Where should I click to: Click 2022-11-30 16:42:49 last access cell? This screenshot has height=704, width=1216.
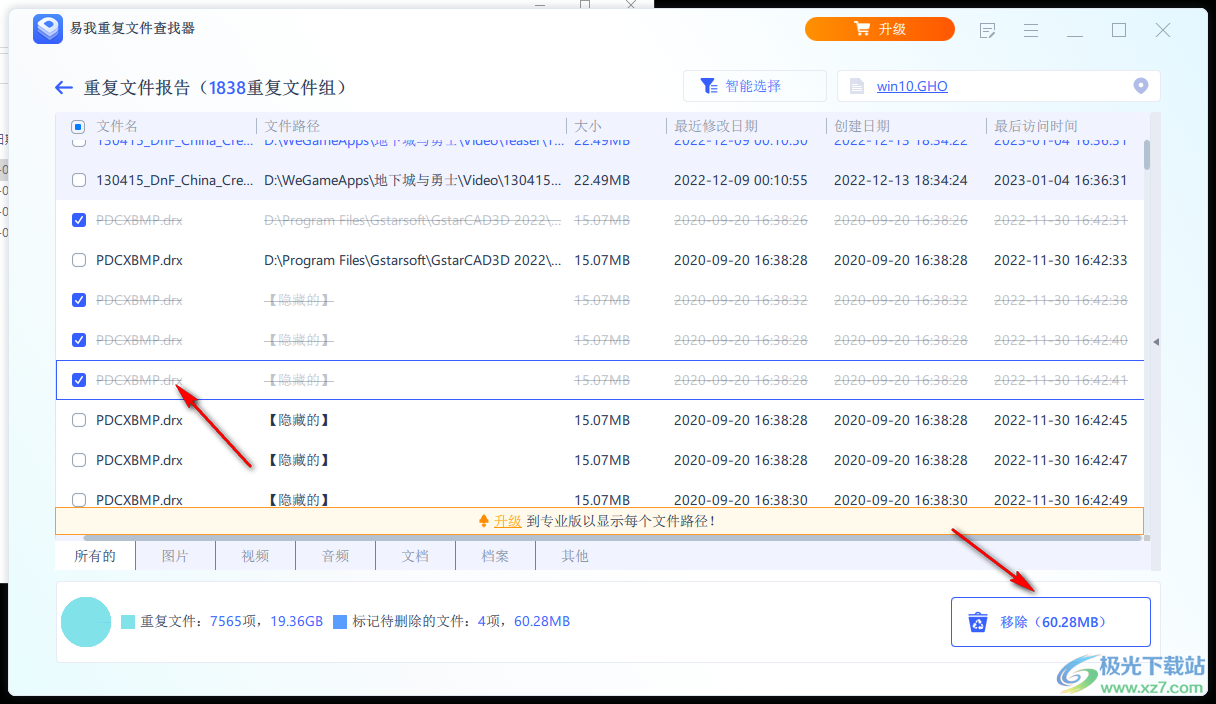[1060, 500]
